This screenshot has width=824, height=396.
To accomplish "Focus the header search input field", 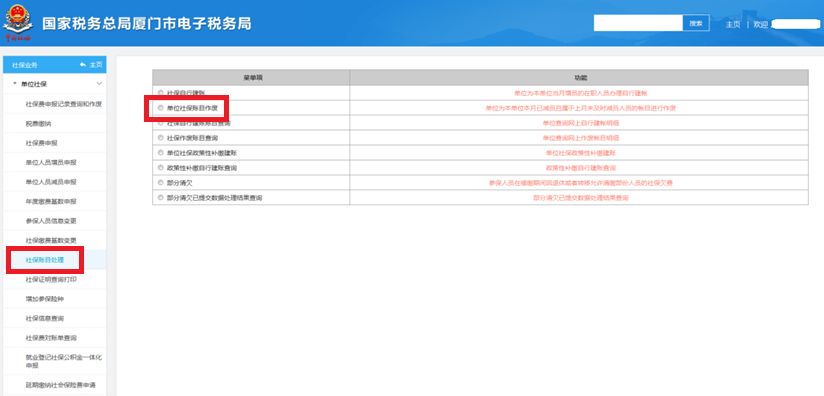I will [x=638, y=23].
